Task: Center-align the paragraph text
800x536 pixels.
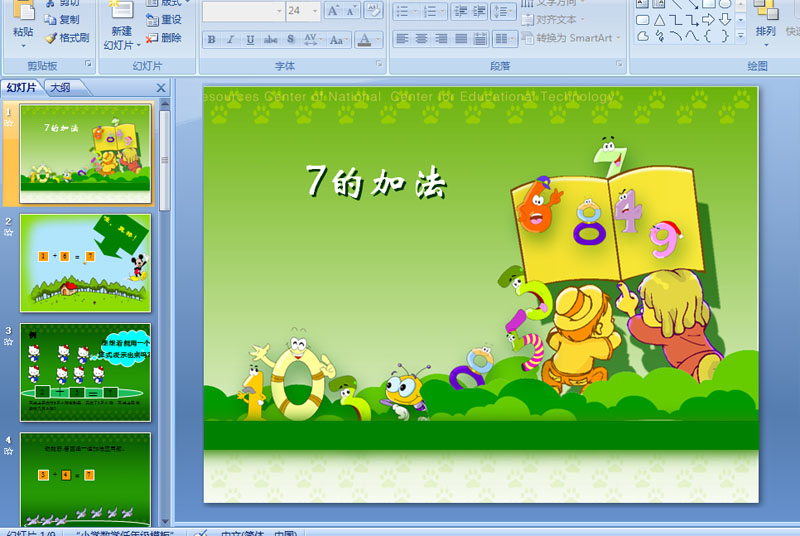Action: click(421, 38)
